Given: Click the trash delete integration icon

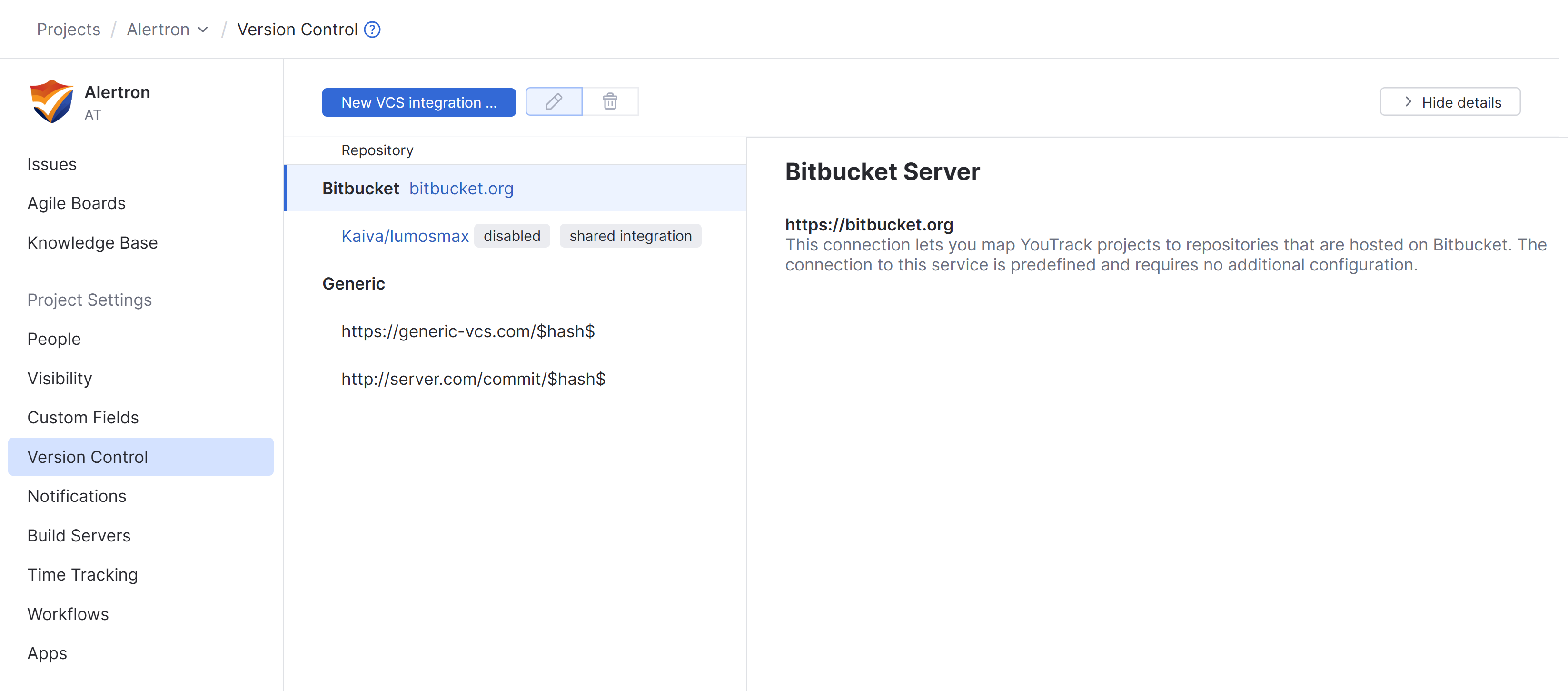Looking at the screenshot, I should coord(610,101).
